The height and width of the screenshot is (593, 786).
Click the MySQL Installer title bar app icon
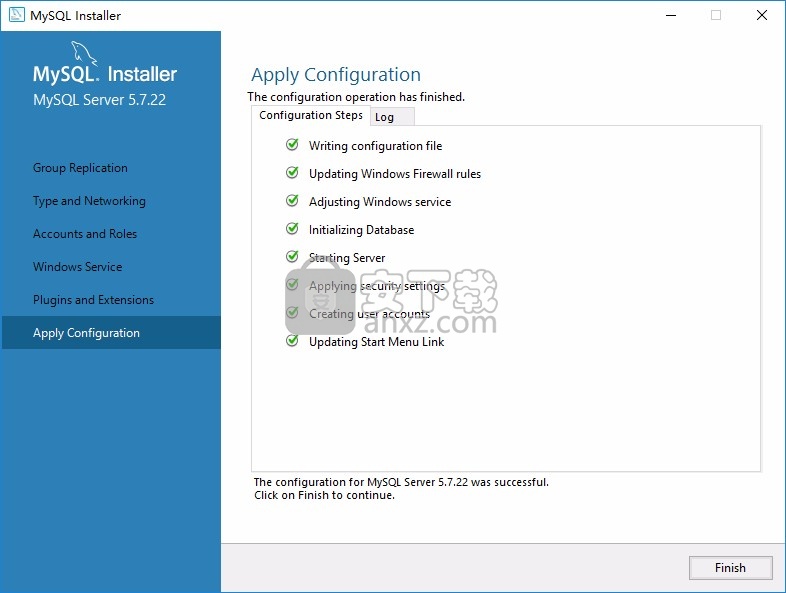[x=17, y=15]
